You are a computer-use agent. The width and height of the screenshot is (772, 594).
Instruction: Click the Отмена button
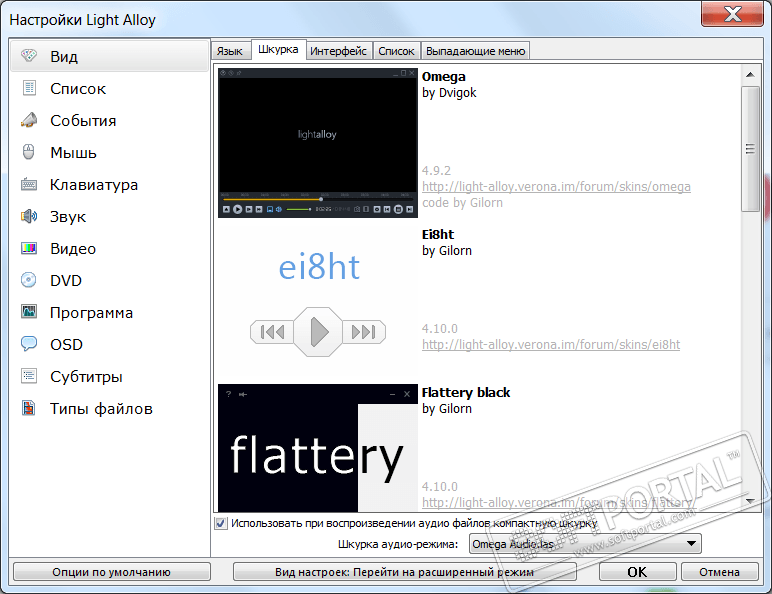tap(719, 572)
